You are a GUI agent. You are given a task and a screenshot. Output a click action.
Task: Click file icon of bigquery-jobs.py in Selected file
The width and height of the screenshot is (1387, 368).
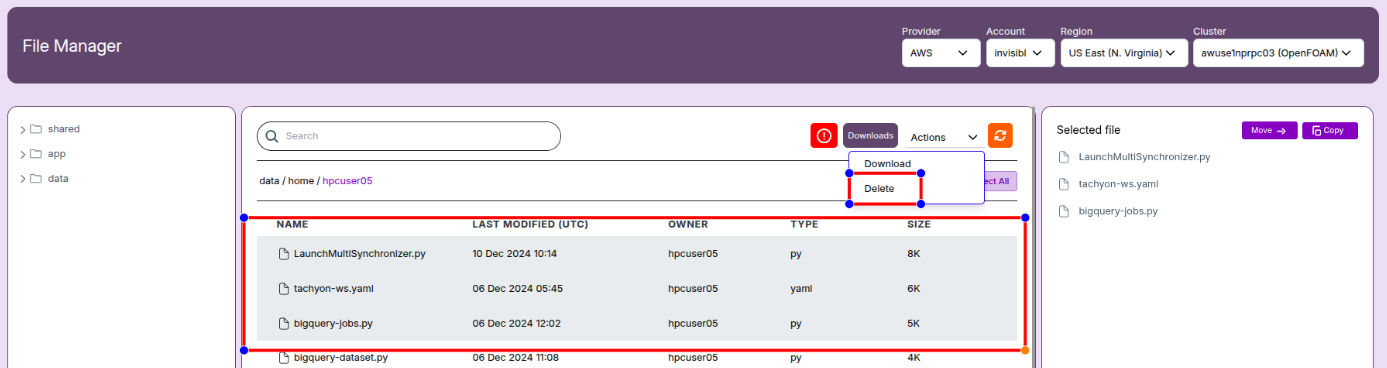coord(1064,212)
